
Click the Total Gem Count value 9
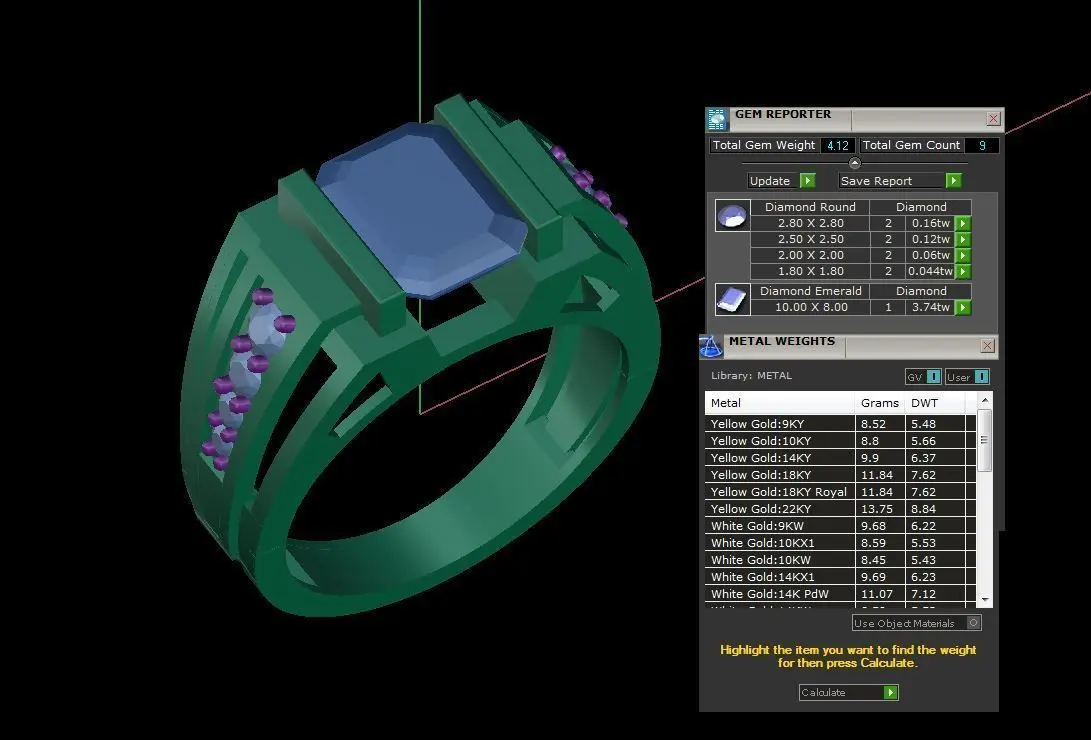[982, 145]
